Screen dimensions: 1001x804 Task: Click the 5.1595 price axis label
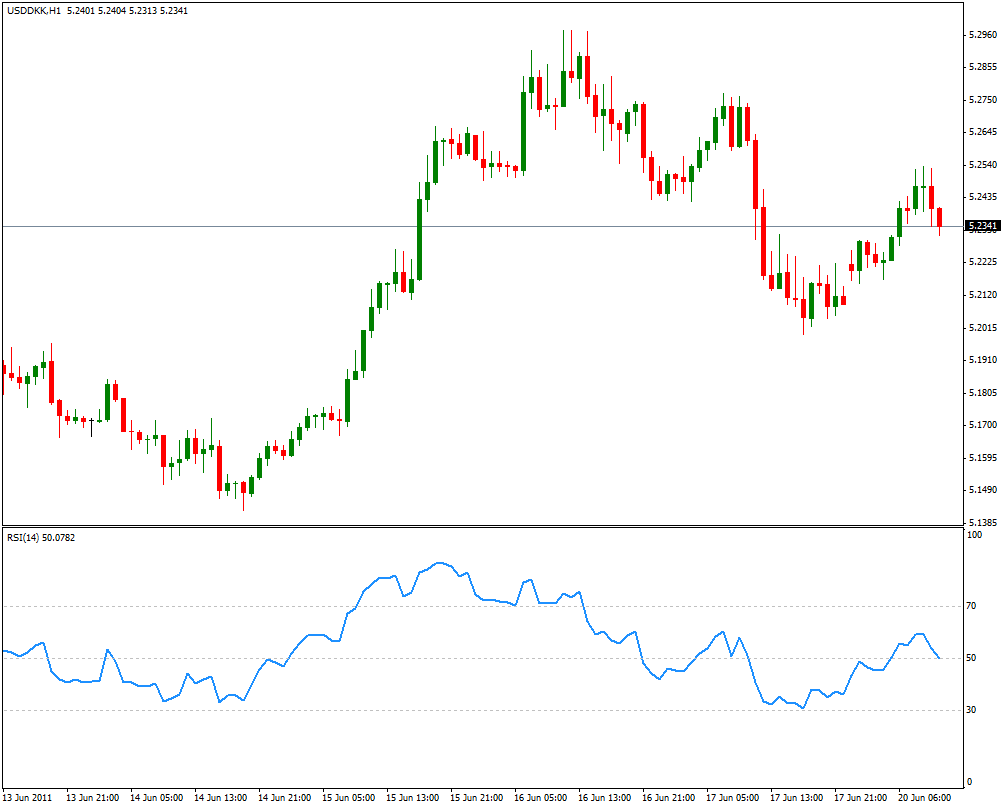coord(982,458)
